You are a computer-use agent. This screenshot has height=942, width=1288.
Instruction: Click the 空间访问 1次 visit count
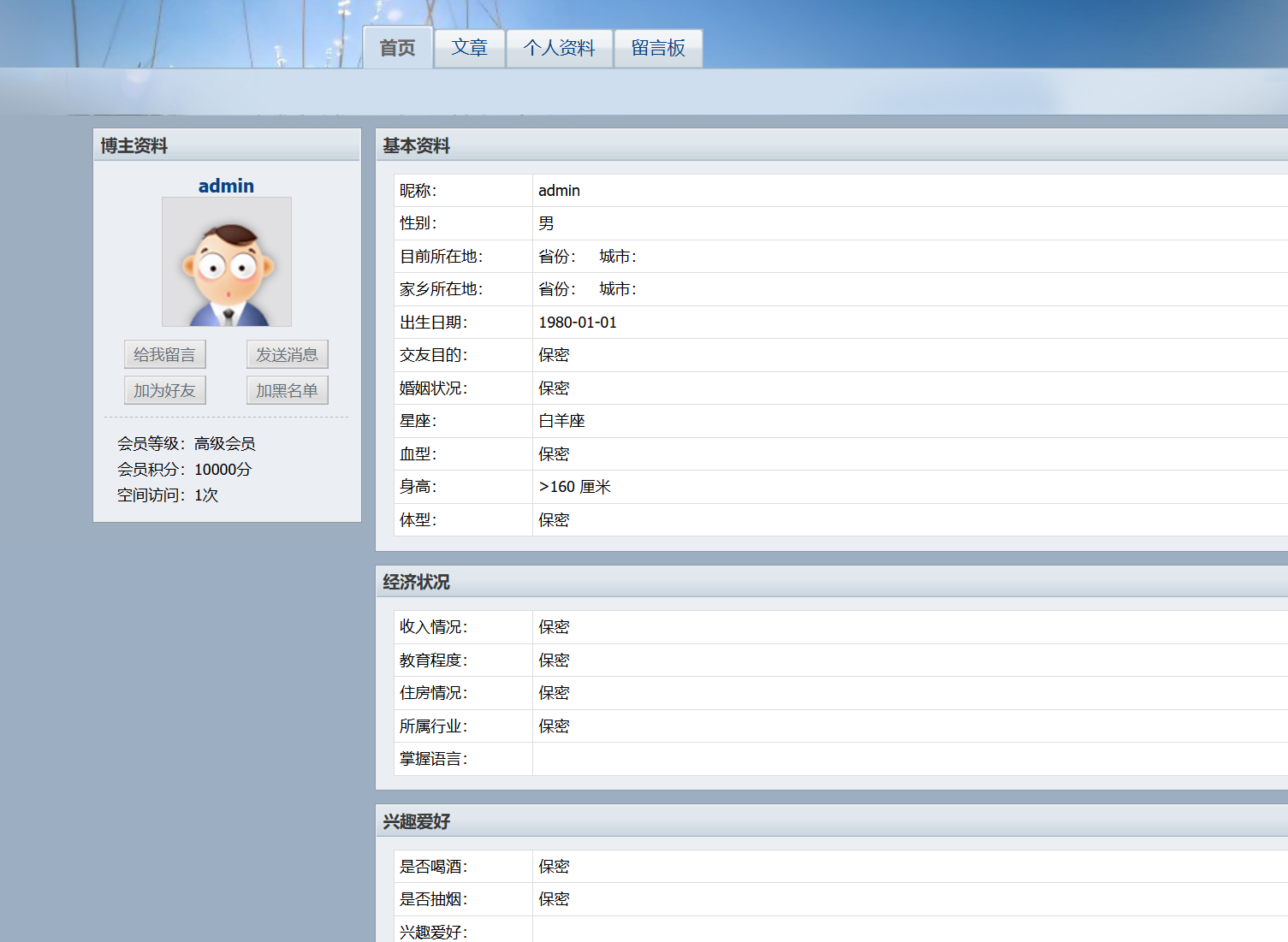168,495
